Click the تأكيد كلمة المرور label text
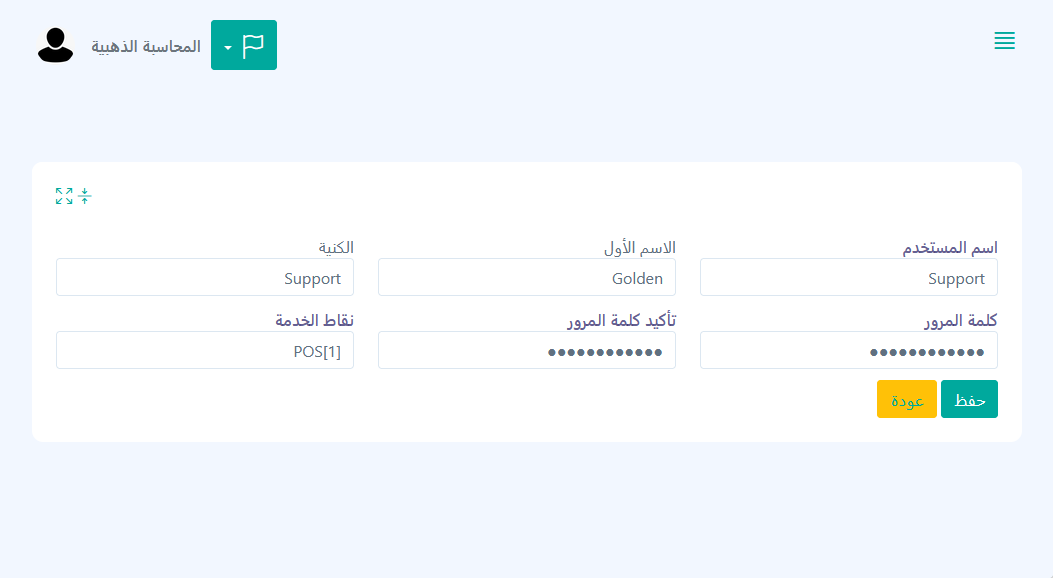Screen dimensions: 1053x578 tap(621, 321)
